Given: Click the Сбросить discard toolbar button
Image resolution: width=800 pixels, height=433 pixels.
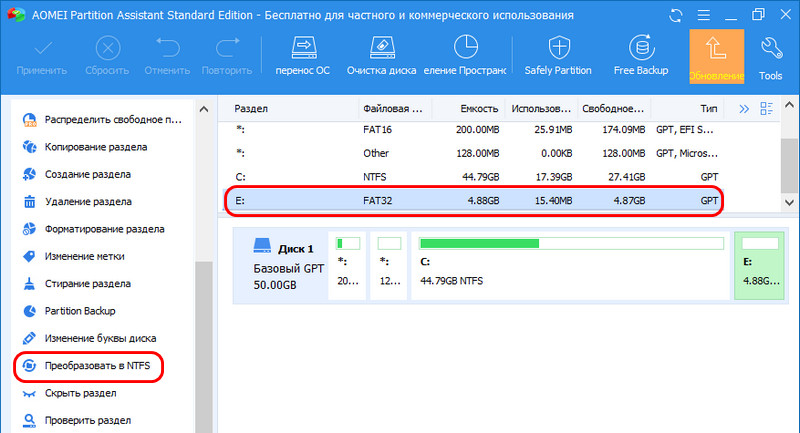Looking at the screenshot, I should click(x=107, y=57).
